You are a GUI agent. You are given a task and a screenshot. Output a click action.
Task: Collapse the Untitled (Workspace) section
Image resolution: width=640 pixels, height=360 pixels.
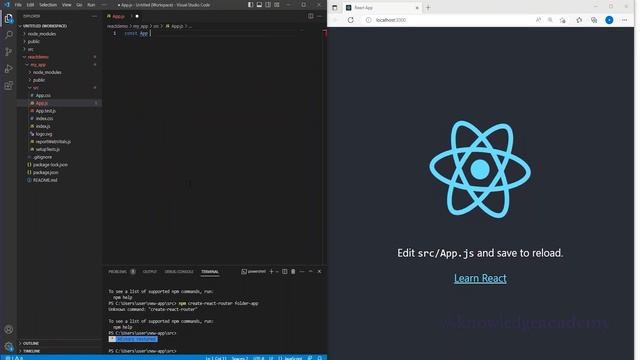click(x=44, y=26)
